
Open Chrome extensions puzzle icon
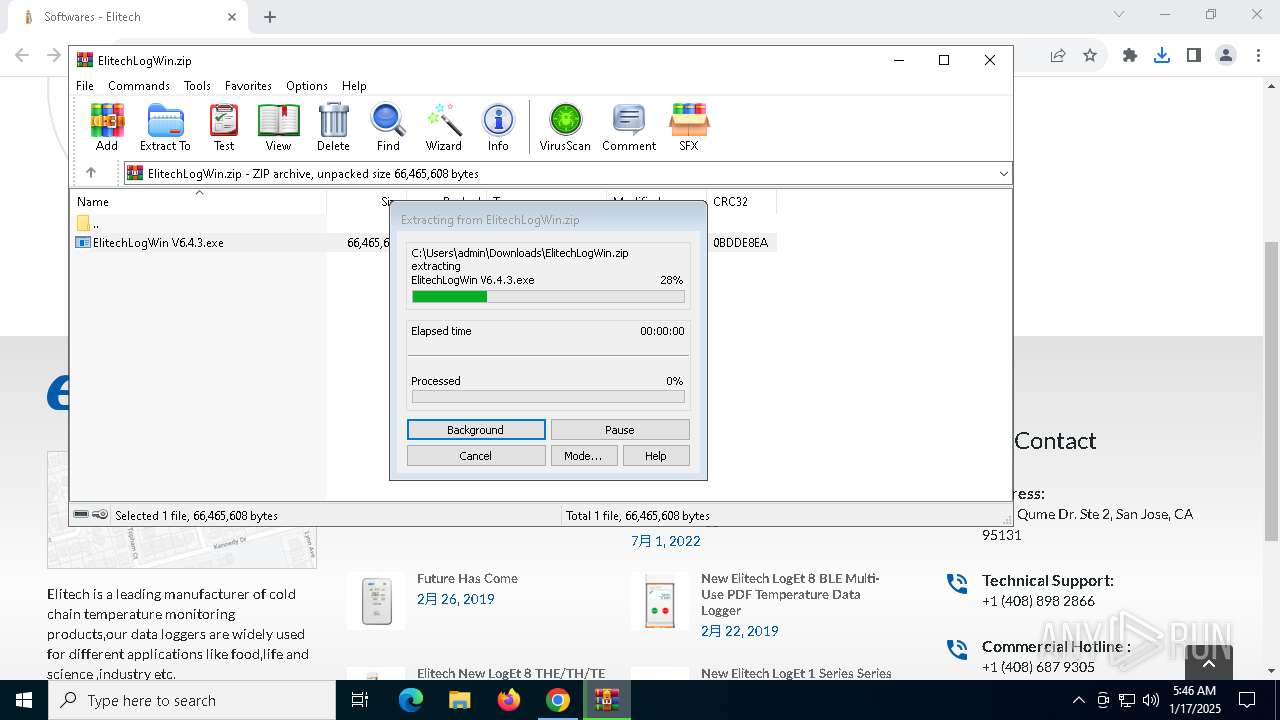coord(1130,56)
